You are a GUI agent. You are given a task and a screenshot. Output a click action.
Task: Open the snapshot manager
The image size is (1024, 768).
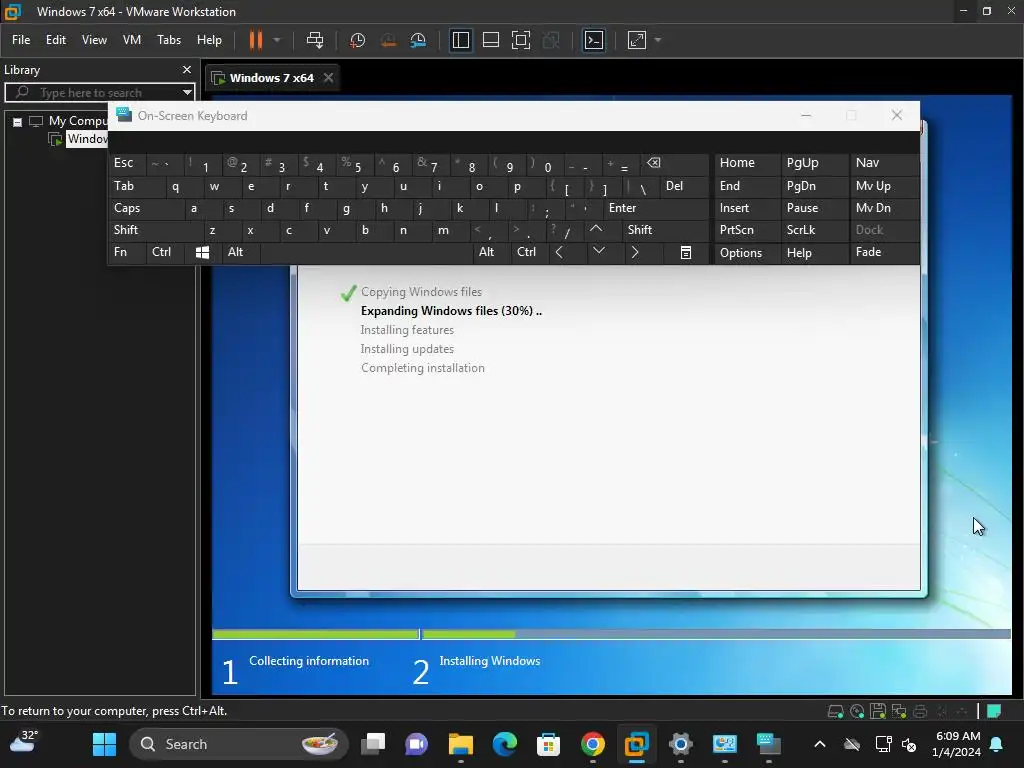(418, 40)
